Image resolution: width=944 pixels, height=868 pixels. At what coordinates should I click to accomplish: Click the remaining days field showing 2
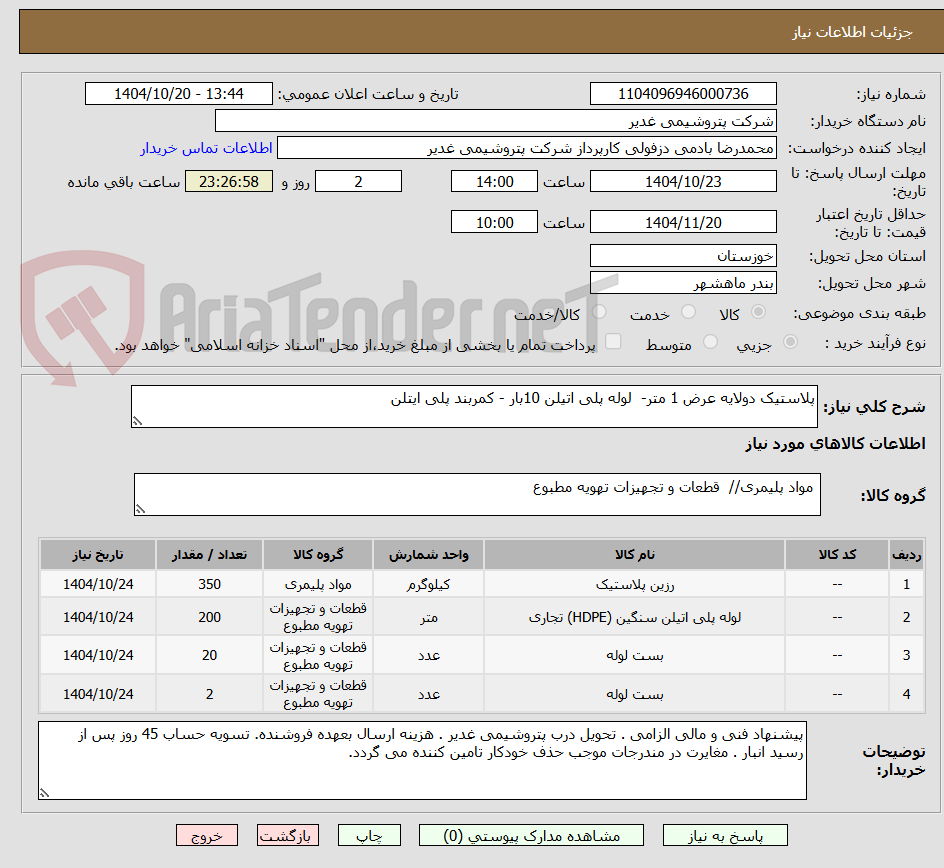coord(358,181)
